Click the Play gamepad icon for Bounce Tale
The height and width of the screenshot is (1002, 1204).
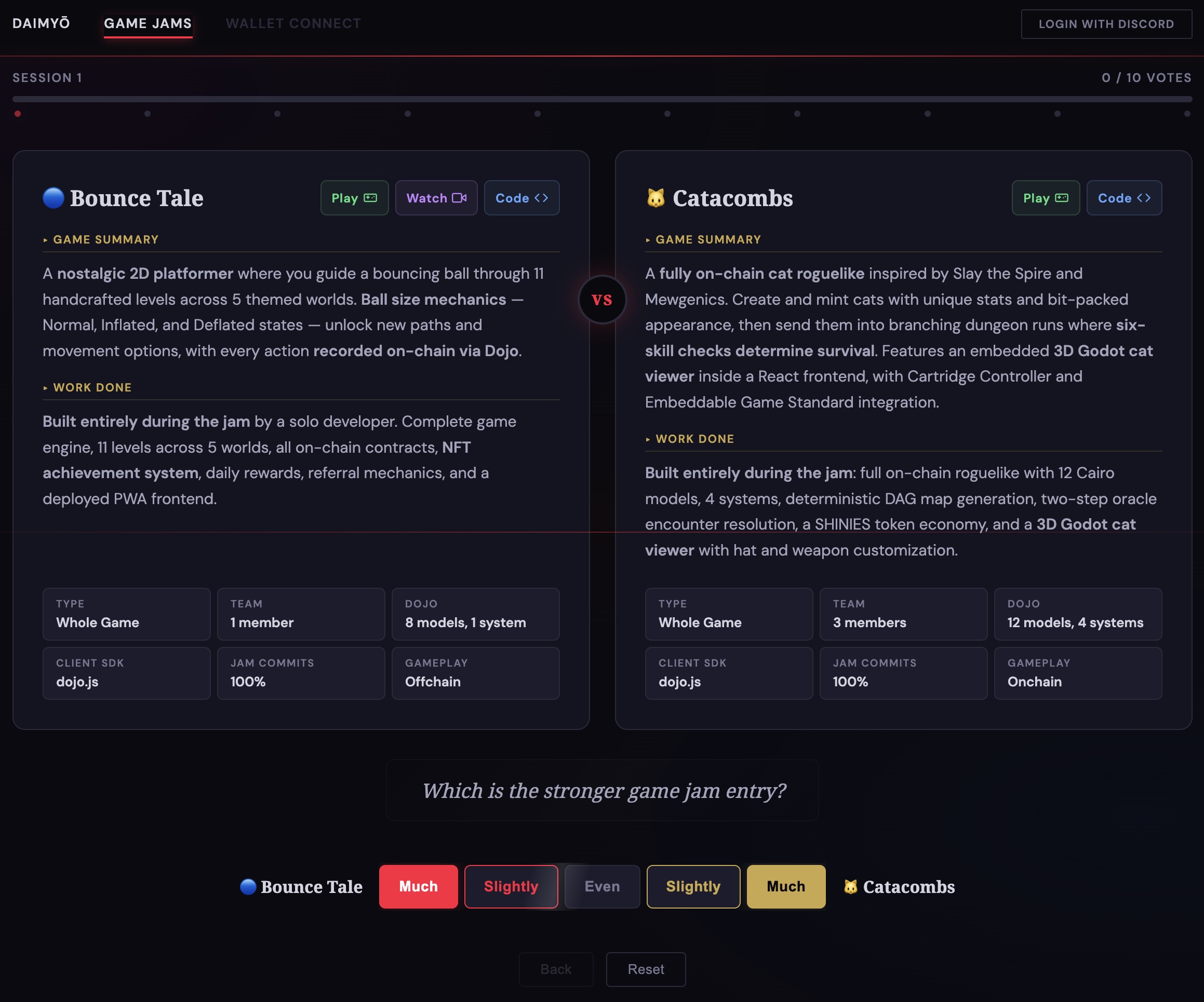click(369, 198)
